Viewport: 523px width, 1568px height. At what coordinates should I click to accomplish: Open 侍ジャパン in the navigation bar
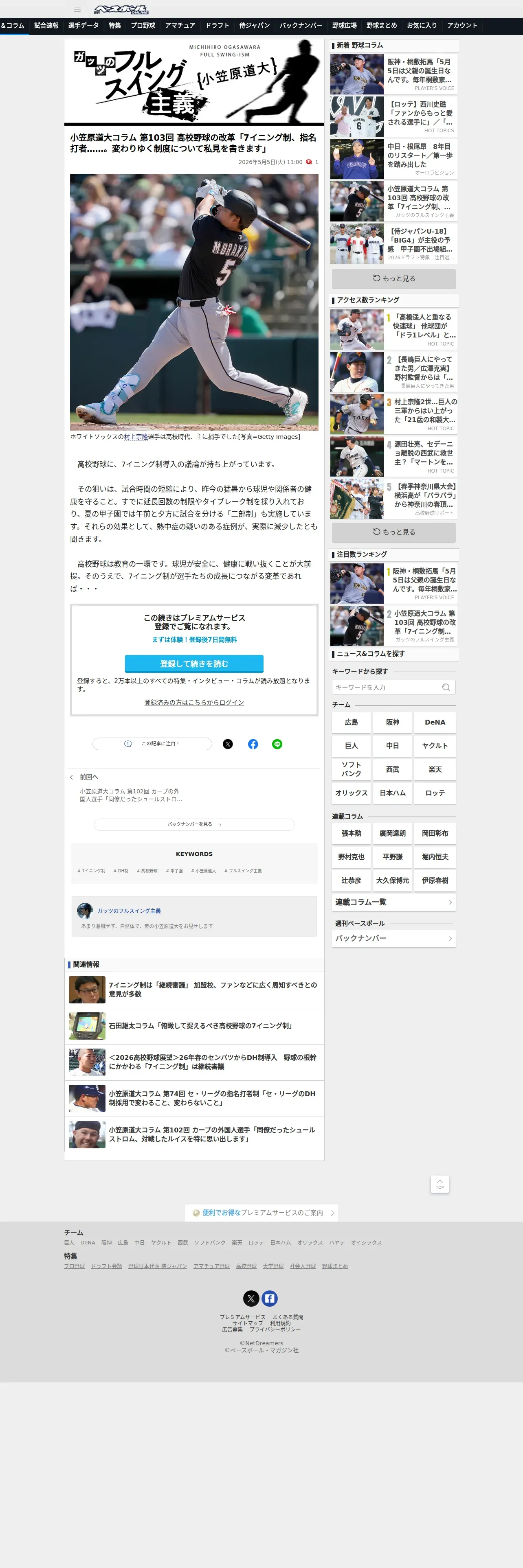tap(255, 26)
